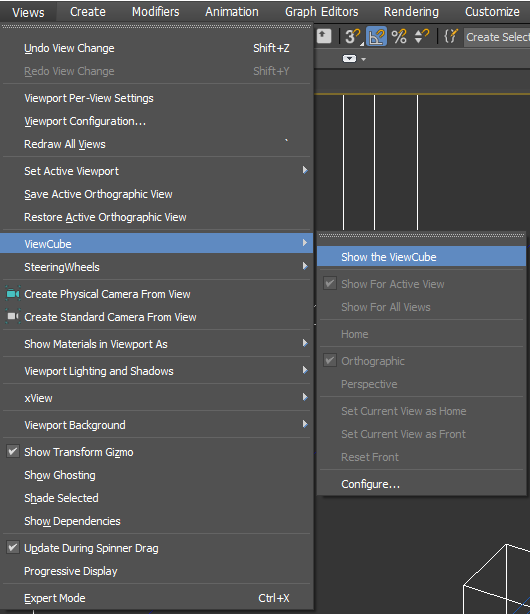
Task: Select Perspective in ViewCube submenu
Action: point(421,384)
